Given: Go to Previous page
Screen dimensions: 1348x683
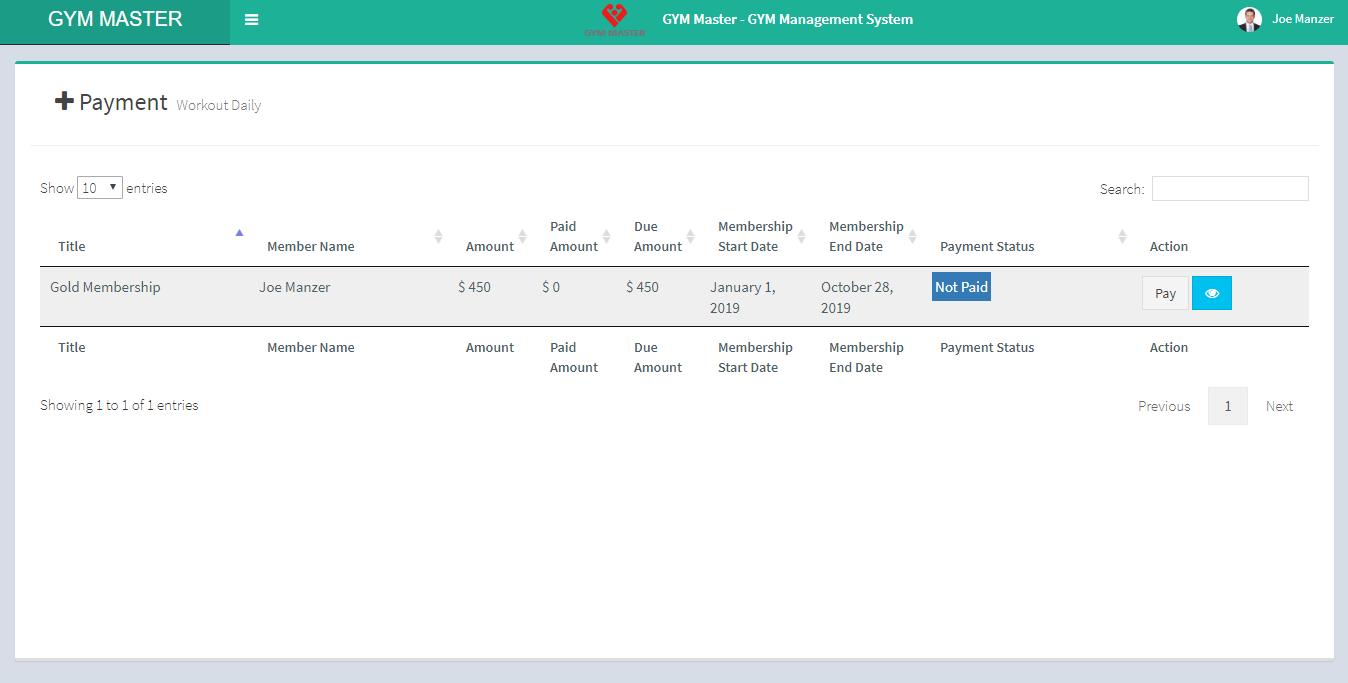Looking at the screenshot, I should coord(1164,406).
